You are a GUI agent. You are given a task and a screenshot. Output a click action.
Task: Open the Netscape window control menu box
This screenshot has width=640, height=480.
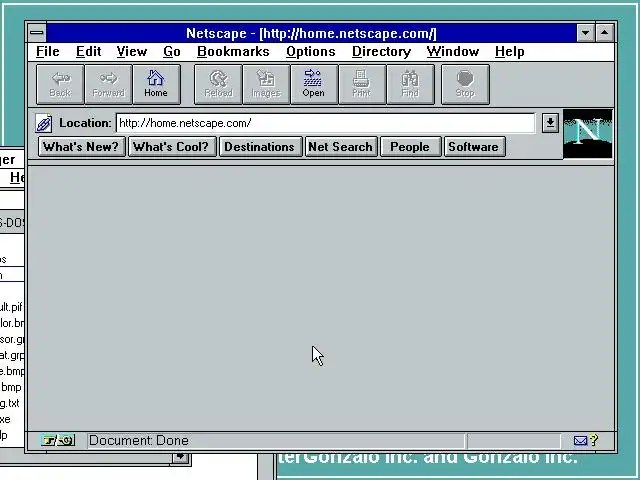click(37, 33)
